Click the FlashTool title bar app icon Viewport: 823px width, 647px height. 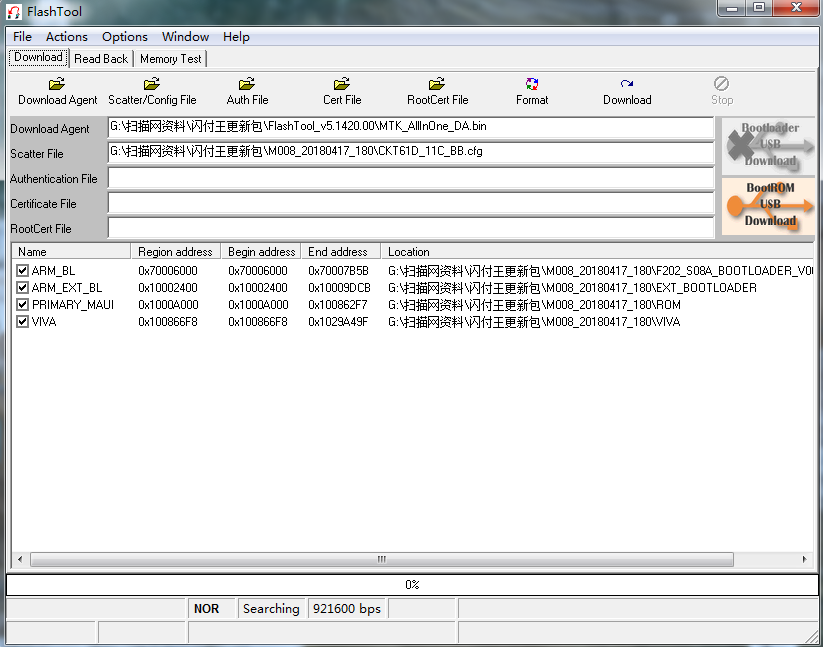14,12
